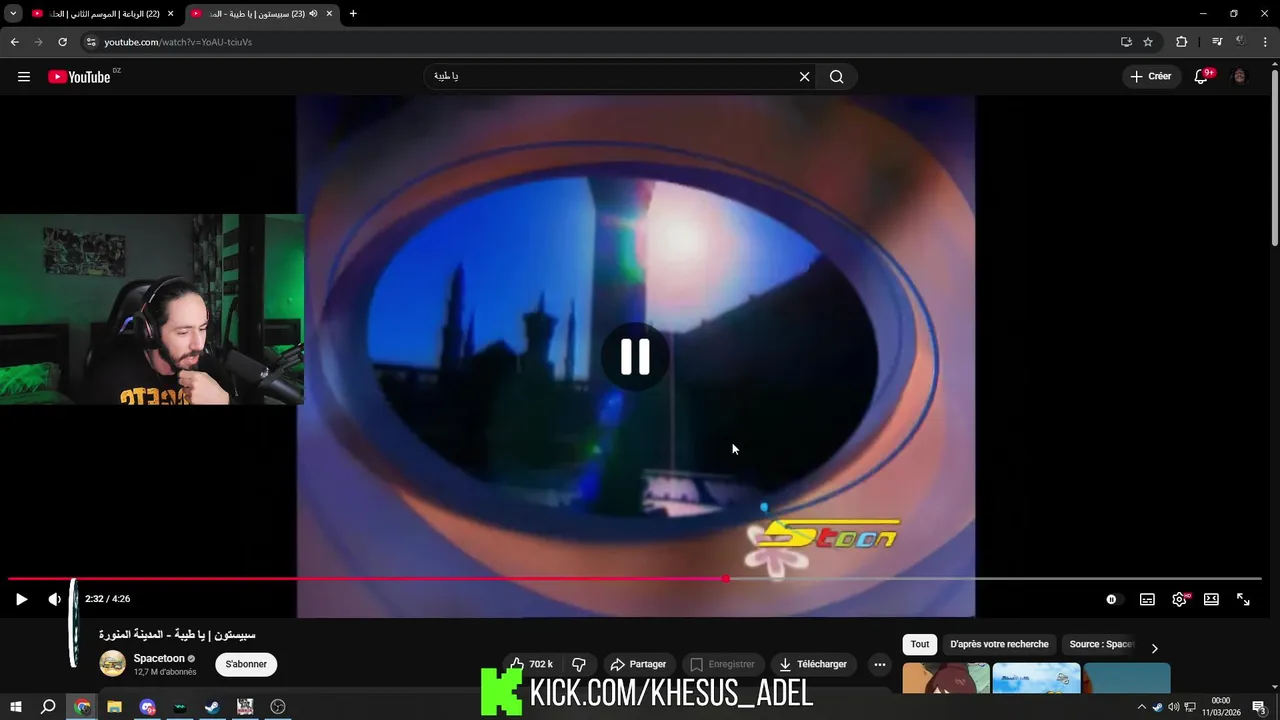This screenshot has height=720, width=1280.
Task: Switch to the first YouTube tab (22)
Action: click(104, 14)
